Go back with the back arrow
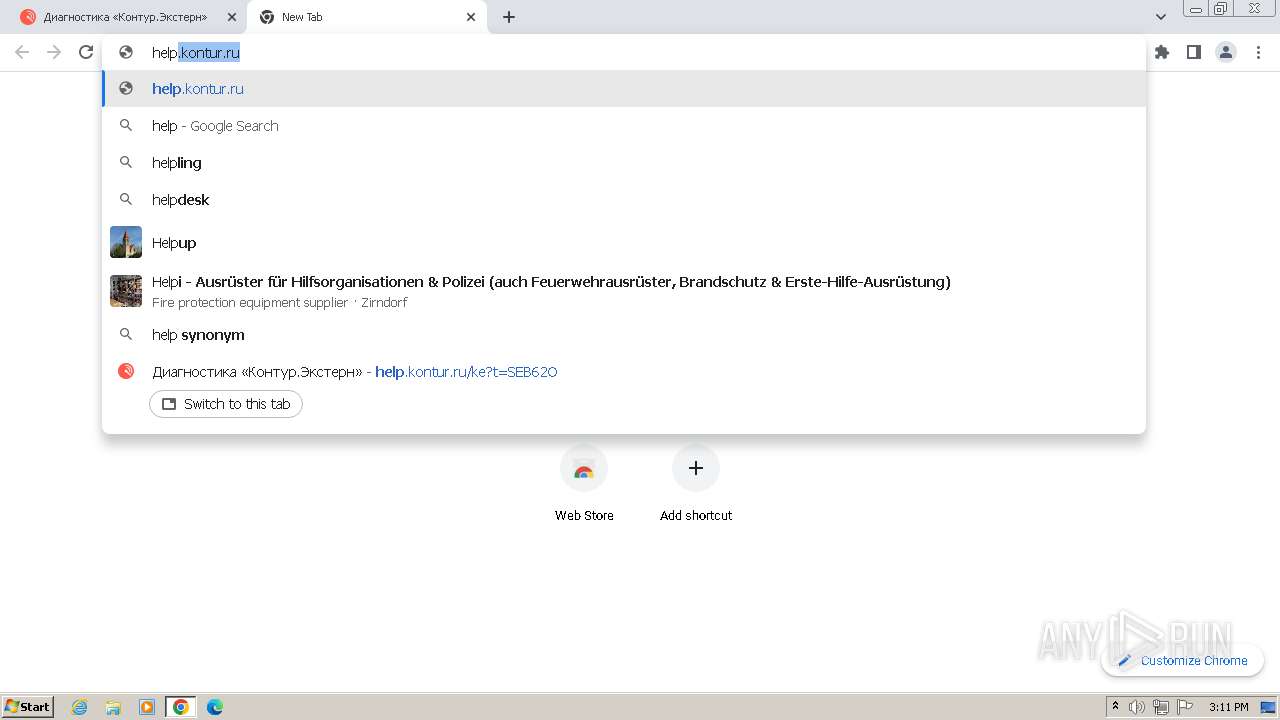1280x720 pixels. [22, 52]
